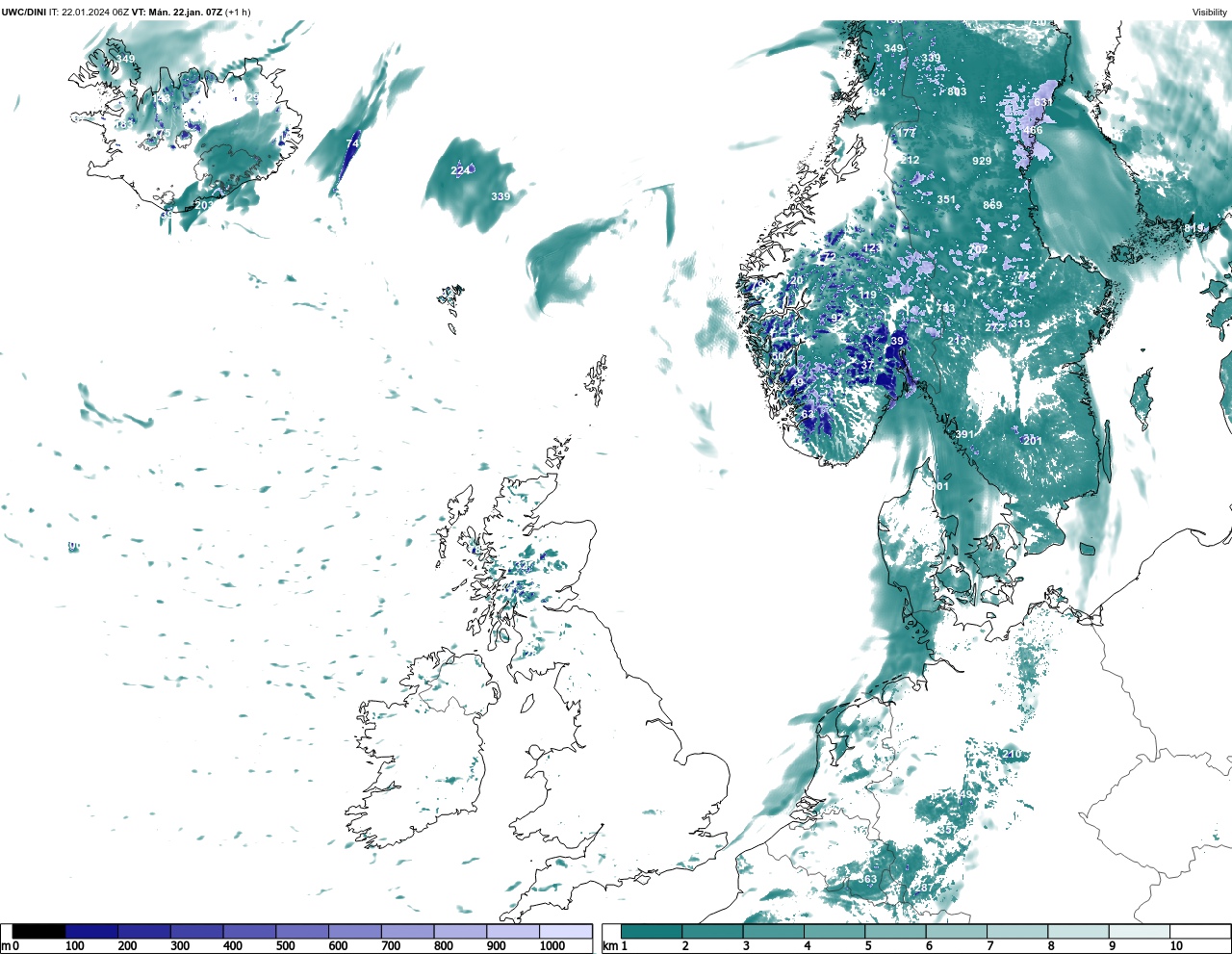This screenshot has width=1232, height=954.
Task: Click the map value '210' over Germany
Action: tap(1013, 754)
